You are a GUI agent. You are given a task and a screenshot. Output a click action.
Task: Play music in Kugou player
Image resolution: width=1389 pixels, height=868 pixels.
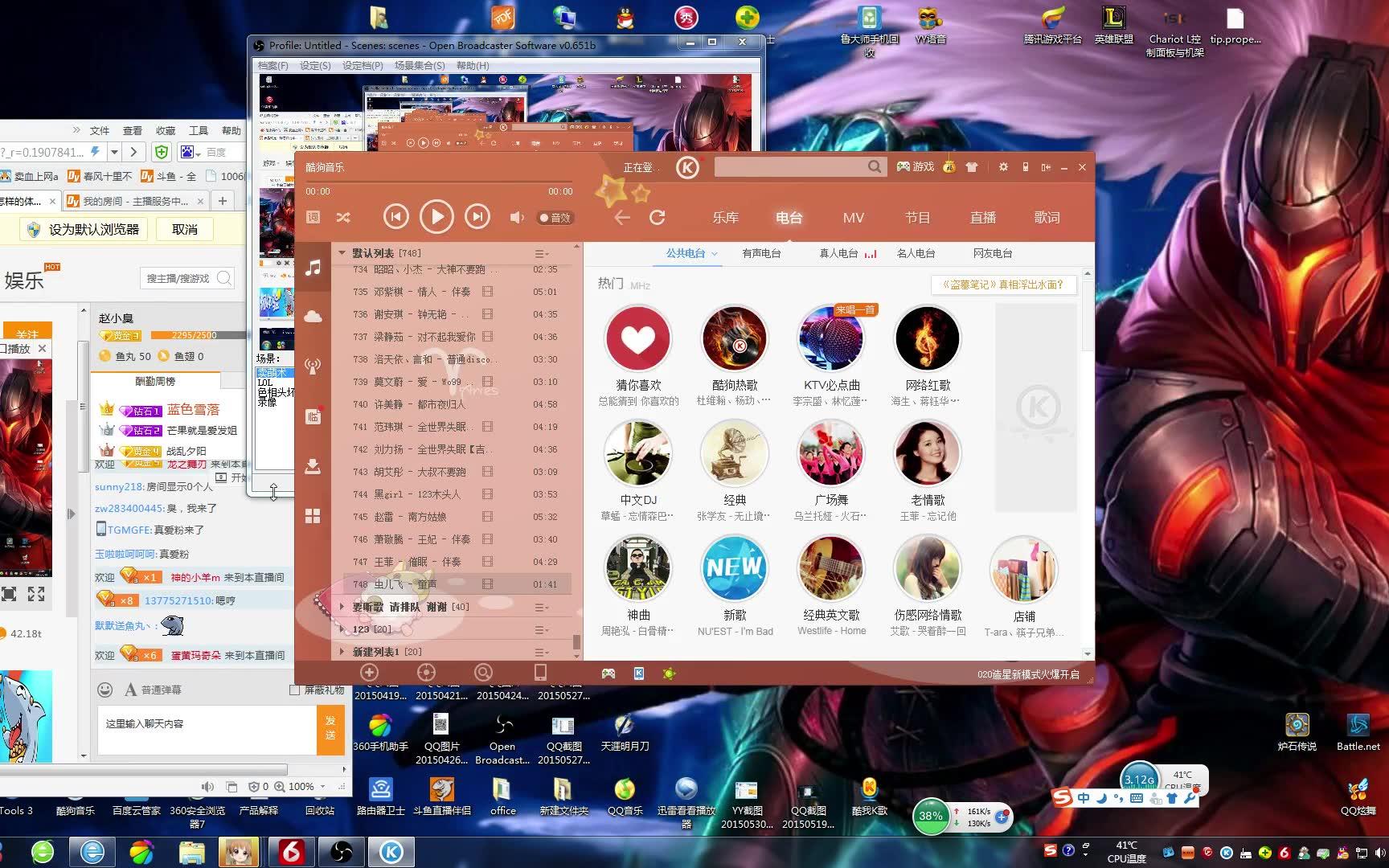click(x=436, y=217)
